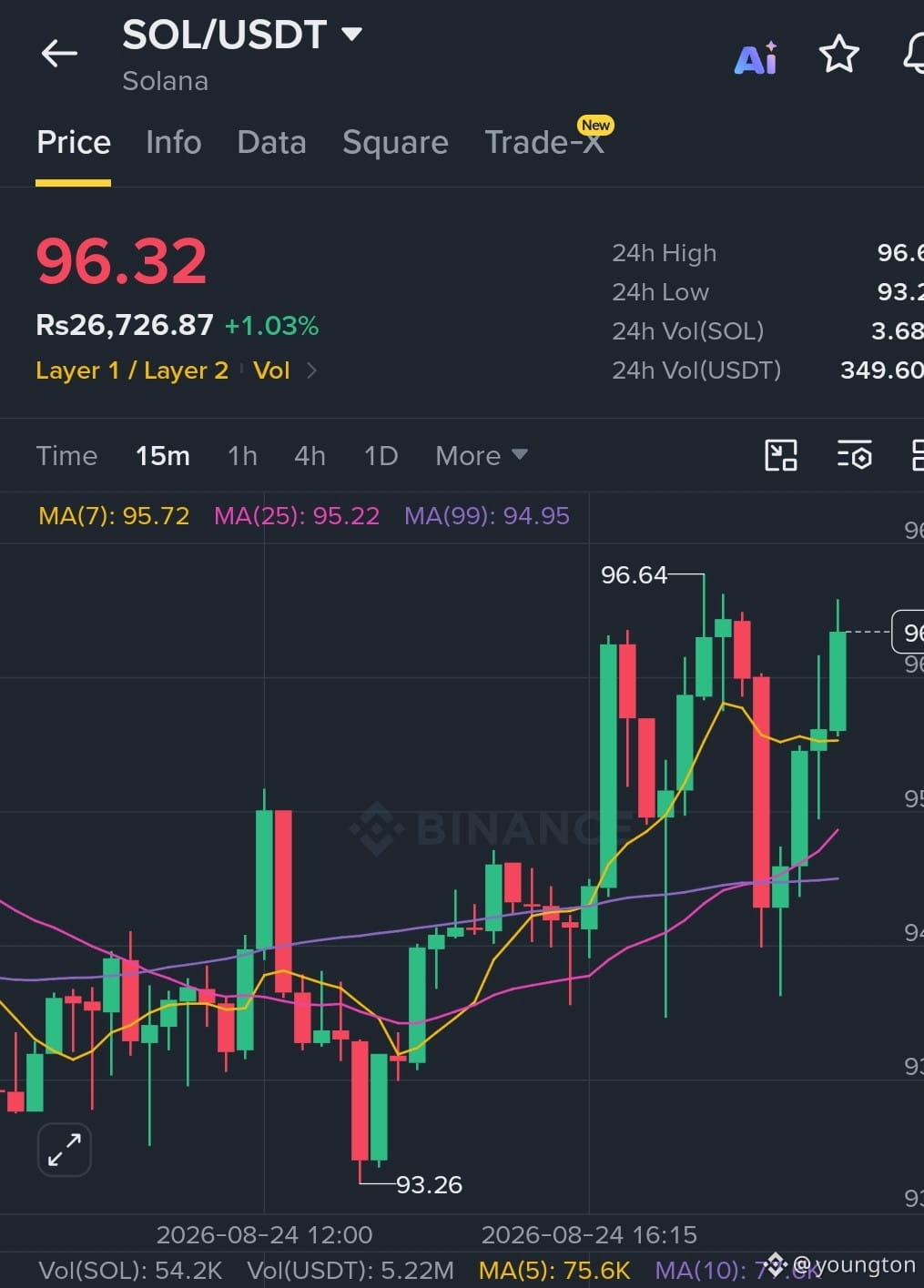924x1288 pixels.
Task: Tap the 24h Vol(SOL) label
Action: [687, 331]
